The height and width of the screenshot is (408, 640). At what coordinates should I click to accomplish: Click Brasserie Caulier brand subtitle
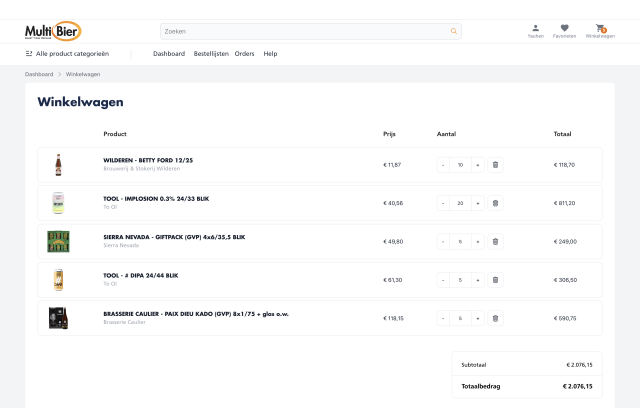(124, 322)
